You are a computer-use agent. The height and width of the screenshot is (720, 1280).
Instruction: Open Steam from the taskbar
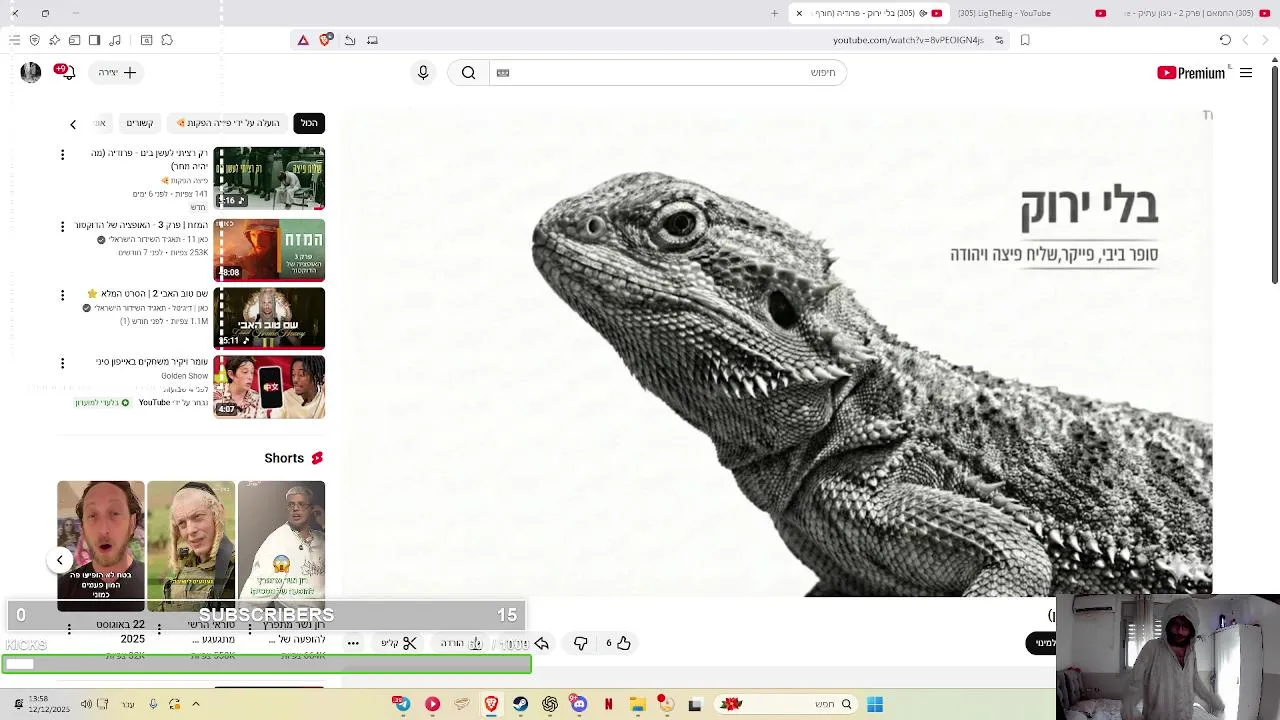pos(520,704)
